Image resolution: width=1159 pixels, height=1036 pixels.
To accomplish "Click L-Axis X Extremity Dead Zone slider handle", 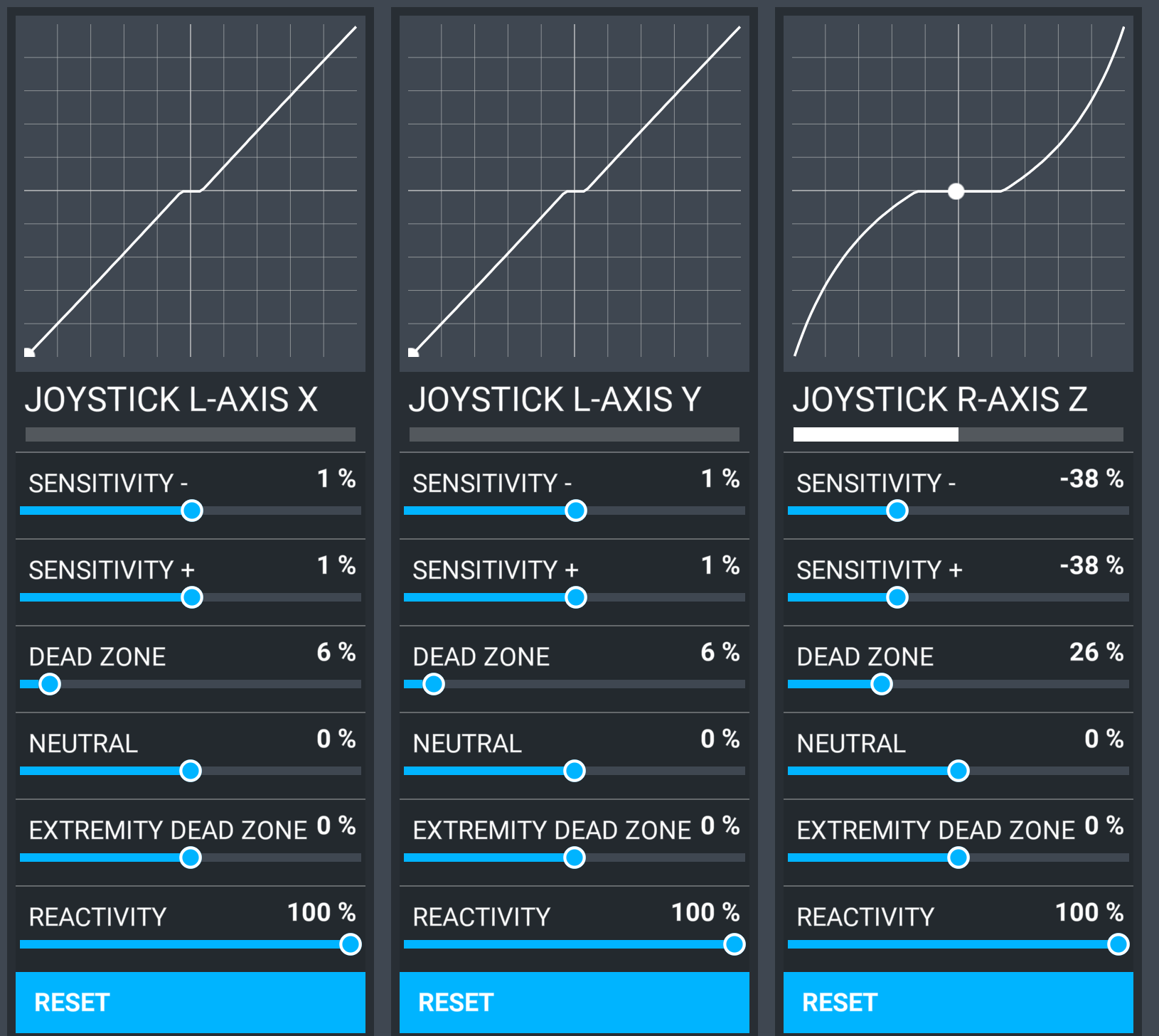I will 191,858.
